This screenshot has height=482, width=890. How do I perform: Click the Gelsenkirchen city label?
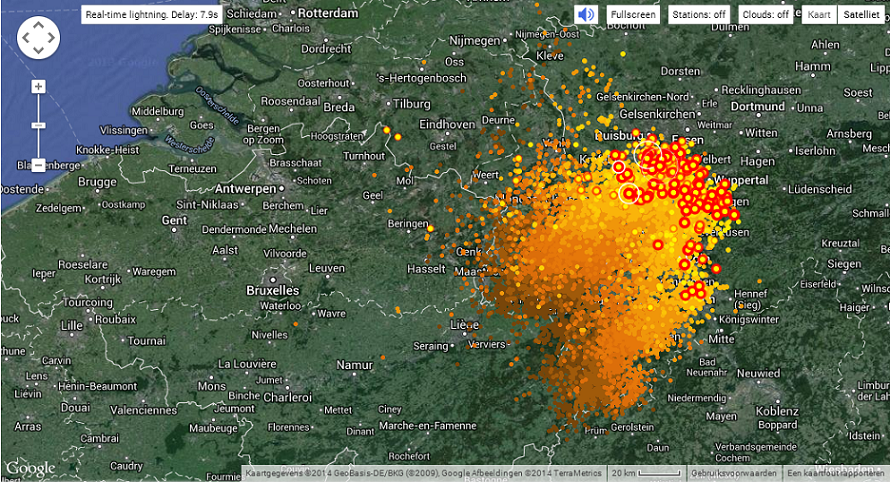pyautogui.click(x=657, y=114)
